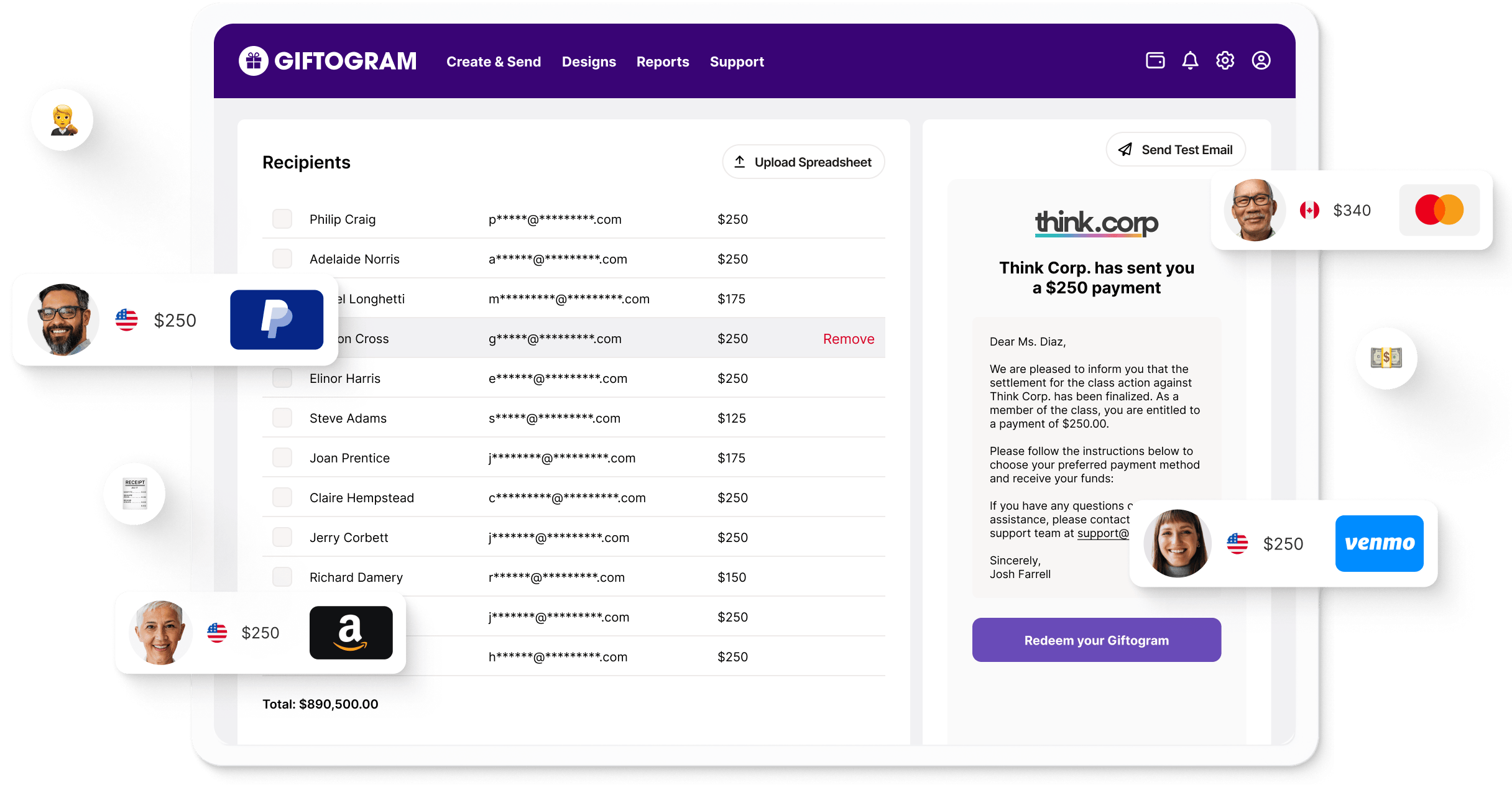Click the GIFTOGRAM wordmark
The height and width of the screenshot is (785, 1512).
click(x=346, y=61)
